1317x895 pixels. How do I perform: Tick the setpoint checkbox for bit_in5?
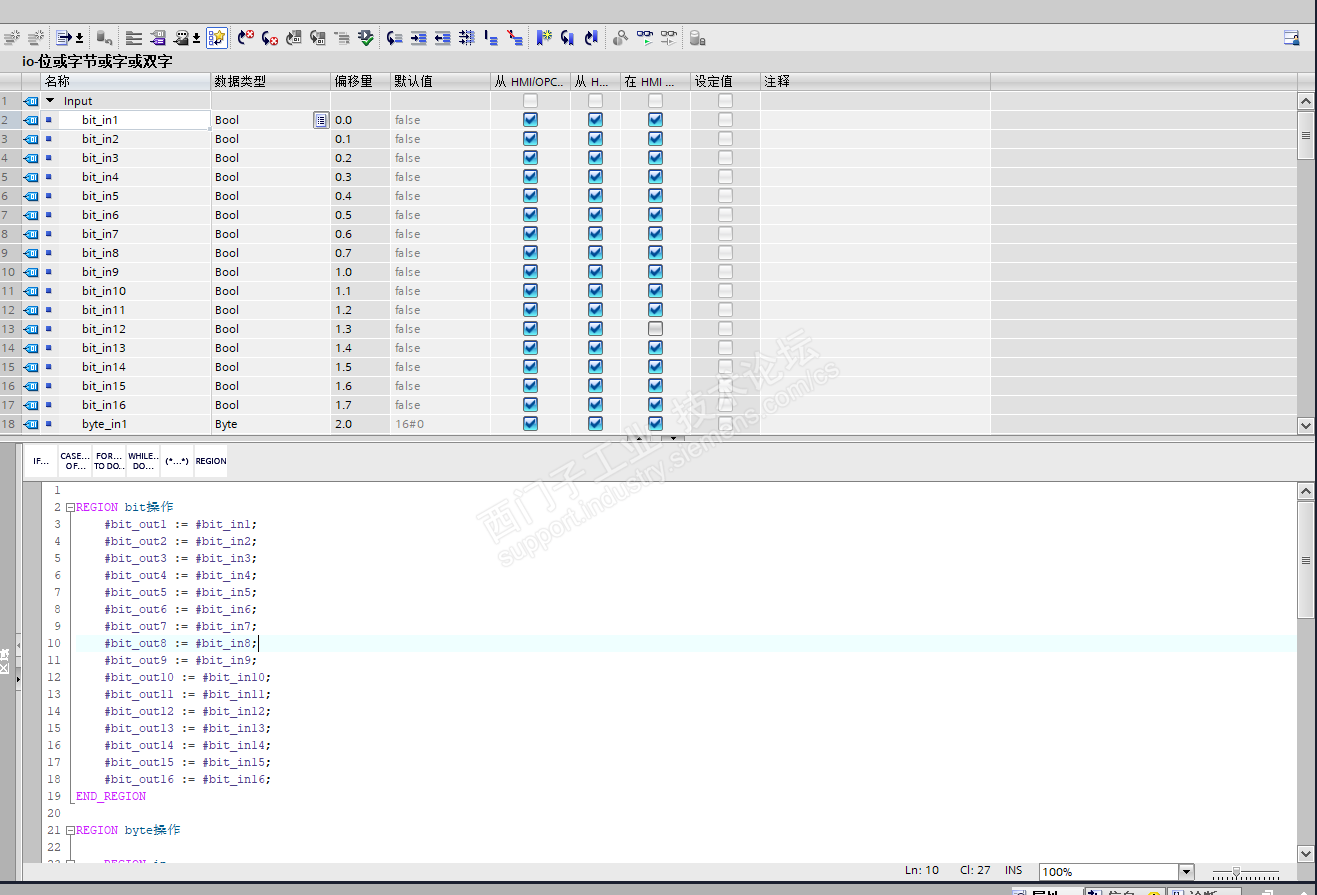point(725,196)
